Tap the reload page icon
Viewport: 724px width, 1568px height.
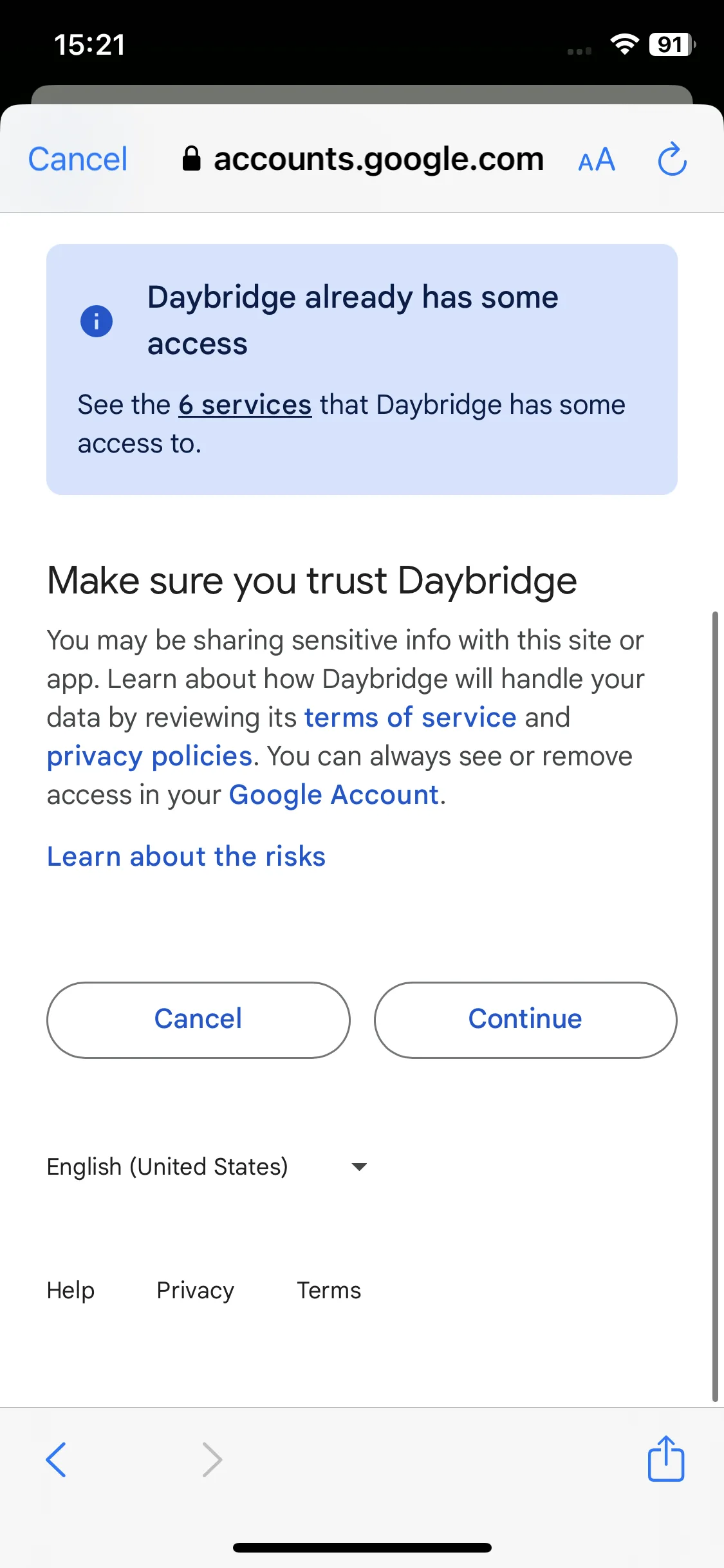(673, 159)
